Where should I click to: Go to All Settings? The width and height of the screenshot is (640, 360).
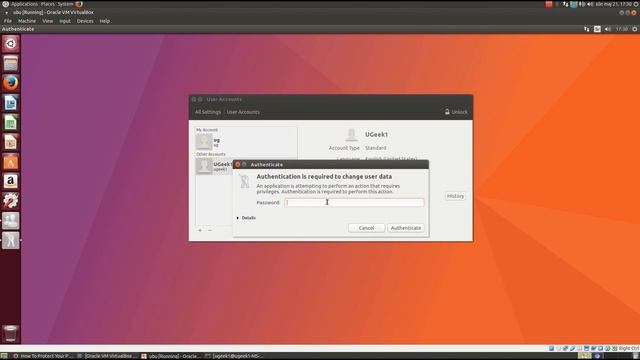tap(208, 112)
